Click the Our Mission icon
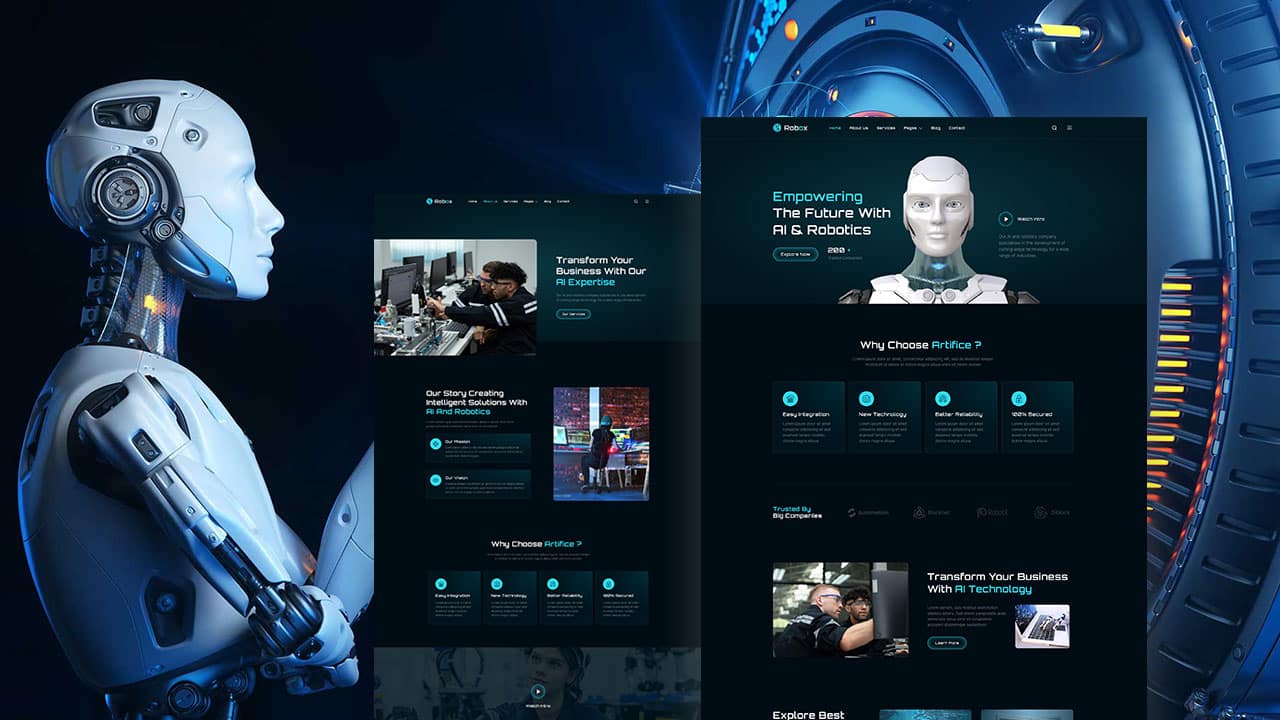This screenshot has width=1280, height=720. click(x=436, y=443)
